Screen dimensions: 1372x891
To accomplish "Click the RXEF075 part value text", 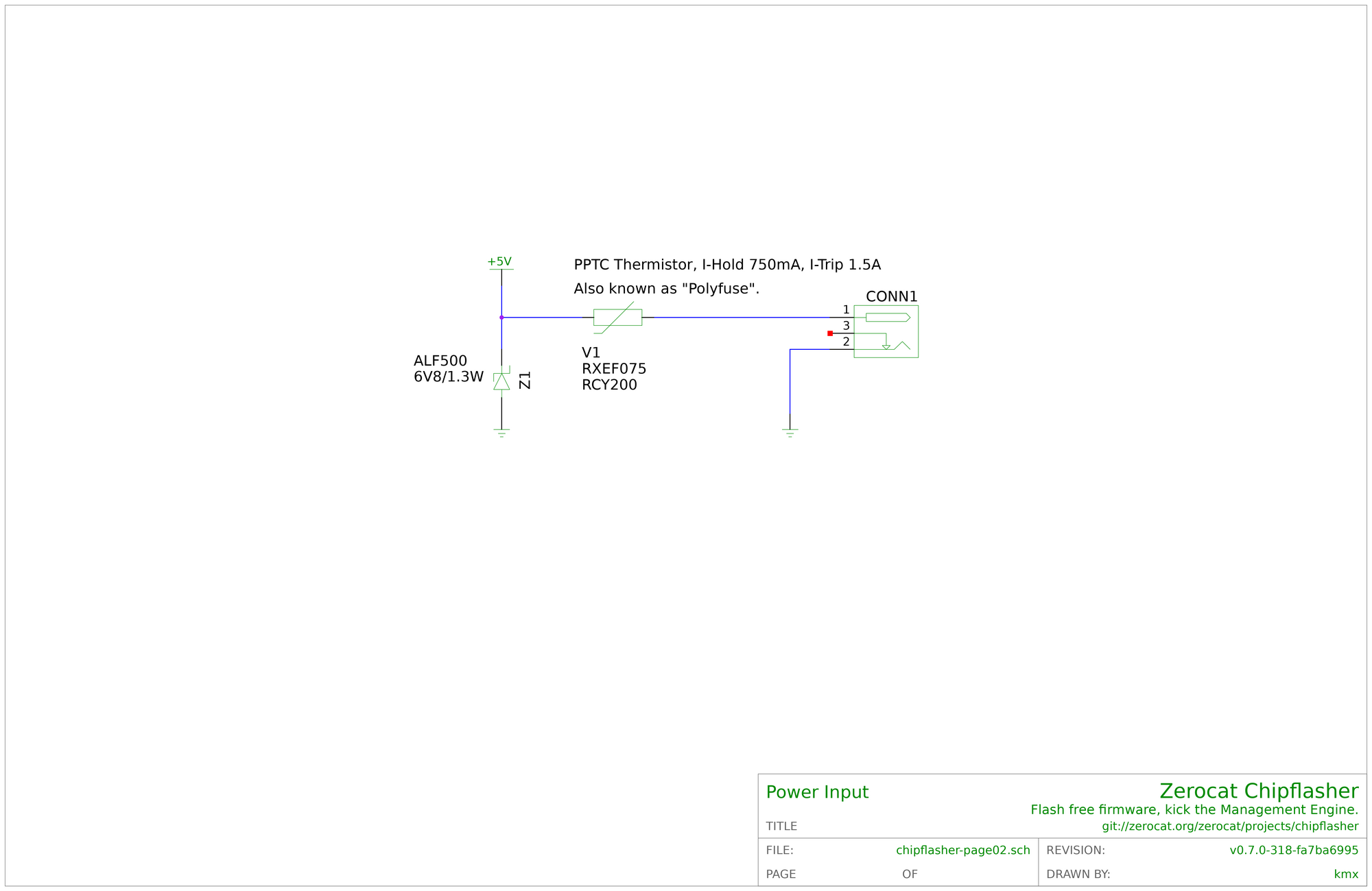I will click(614, 369).
